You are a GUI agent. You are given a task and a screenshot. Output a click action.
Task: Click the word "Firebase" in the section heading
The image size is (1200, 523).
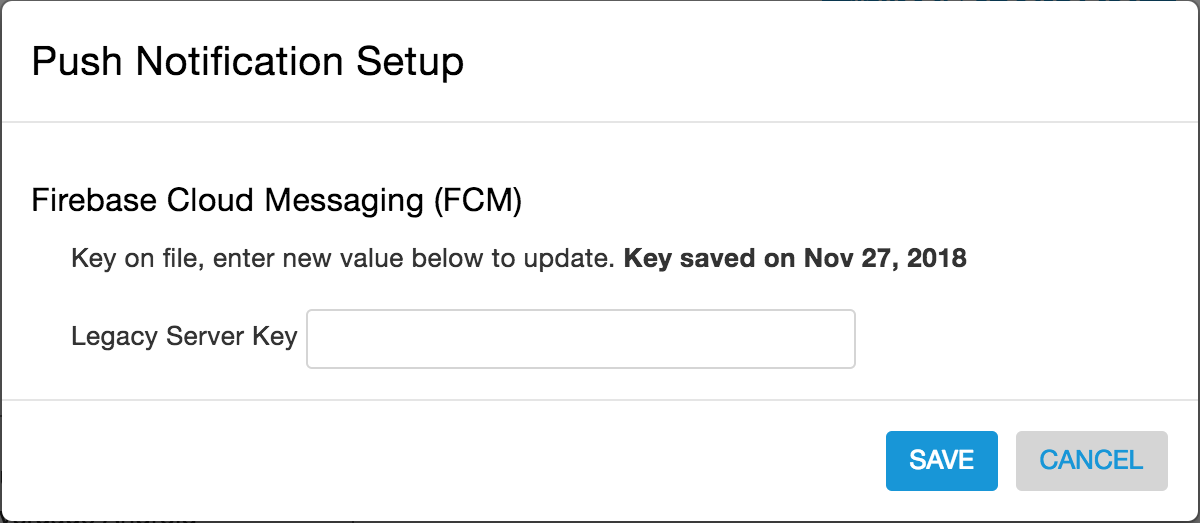point(93,200)
